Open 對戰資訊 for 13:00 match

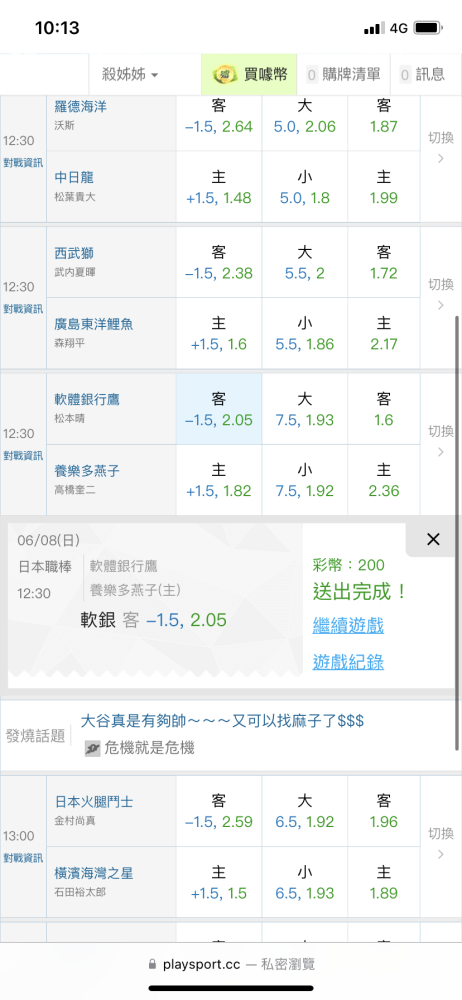click(x=23, y=857)
